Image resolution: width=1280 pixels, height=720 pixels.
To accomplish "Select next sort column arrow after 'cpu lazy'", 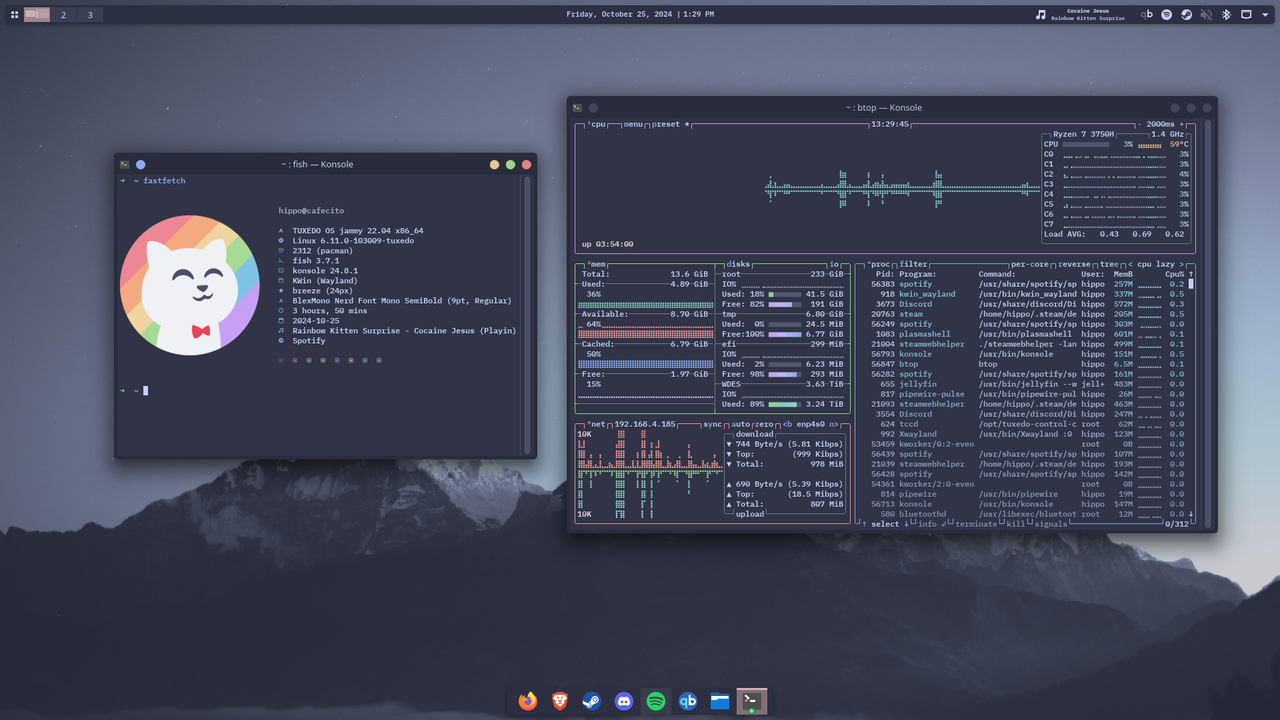I will (x=1181, y=264).
